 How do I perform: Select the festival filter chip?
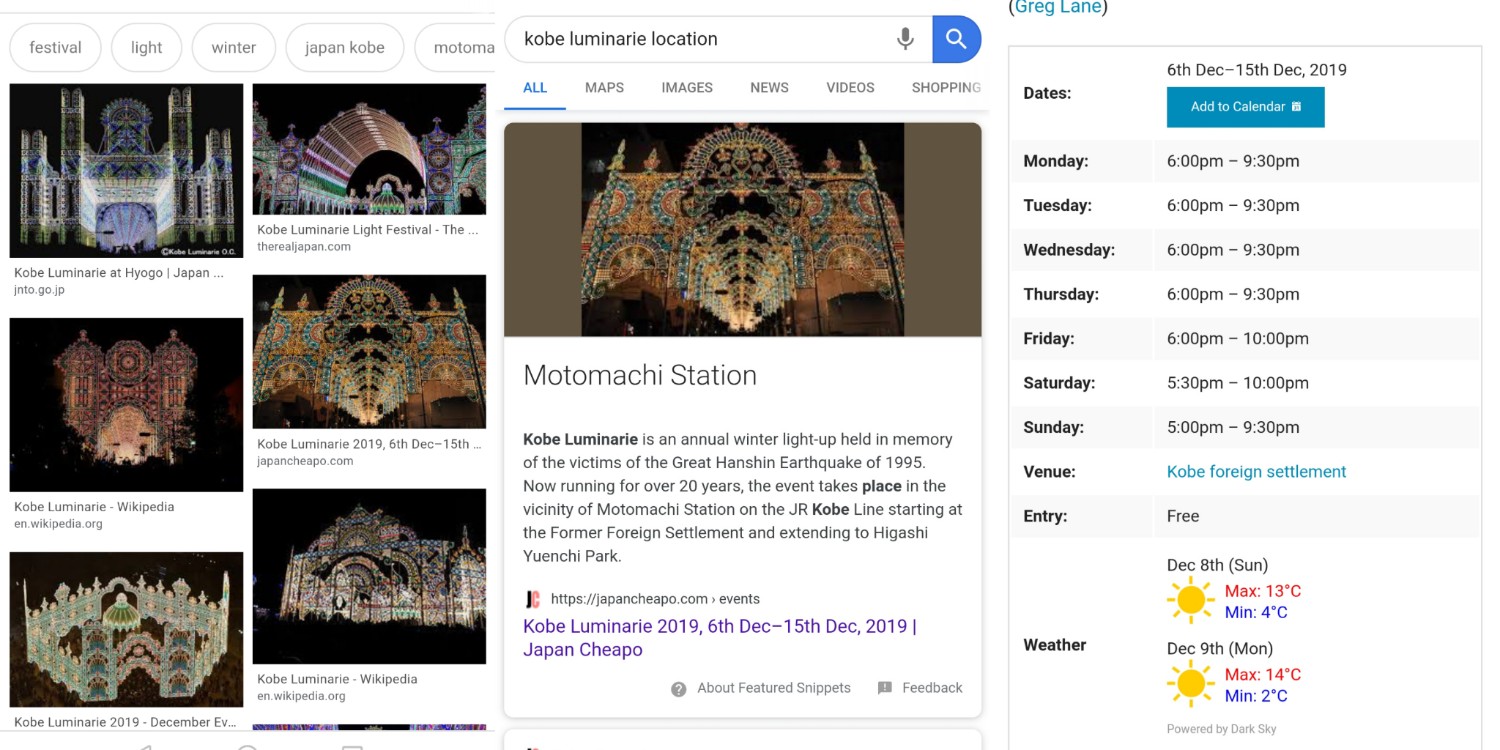click(x=55, y=47)
